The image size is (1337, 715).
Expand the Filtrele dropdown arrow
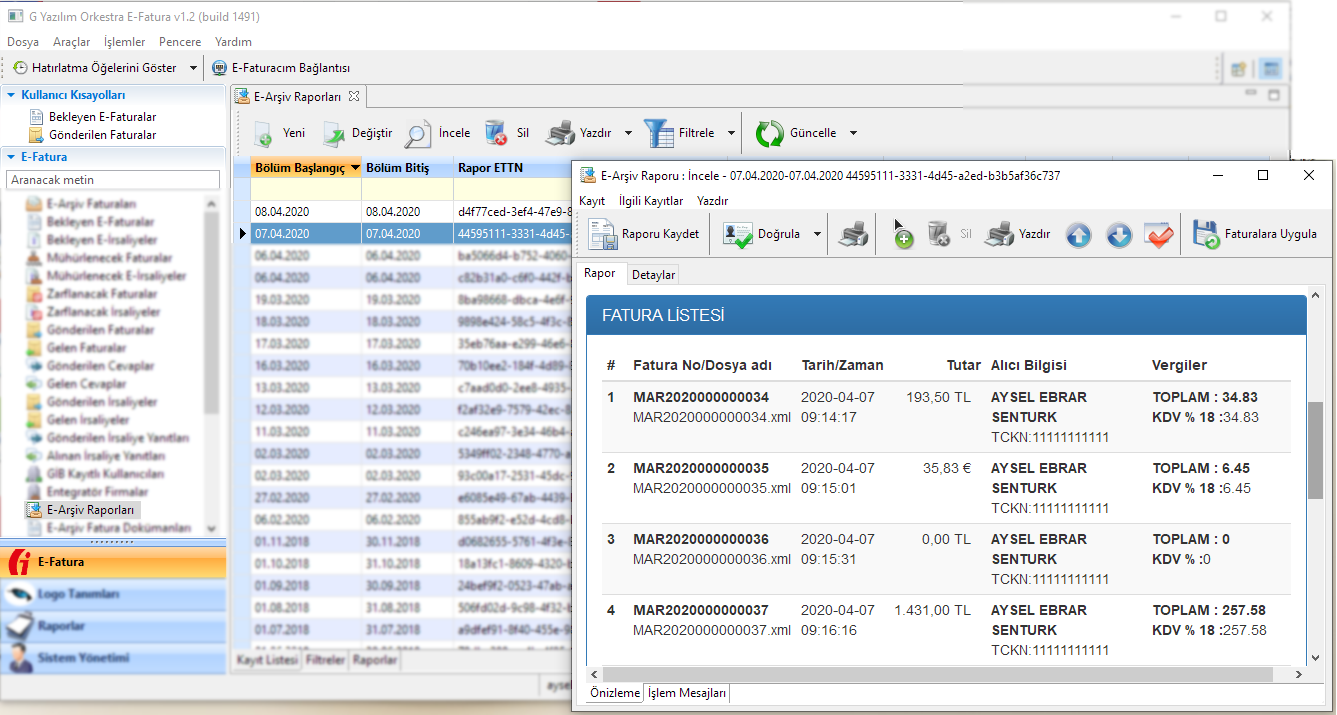coord(731,133)
